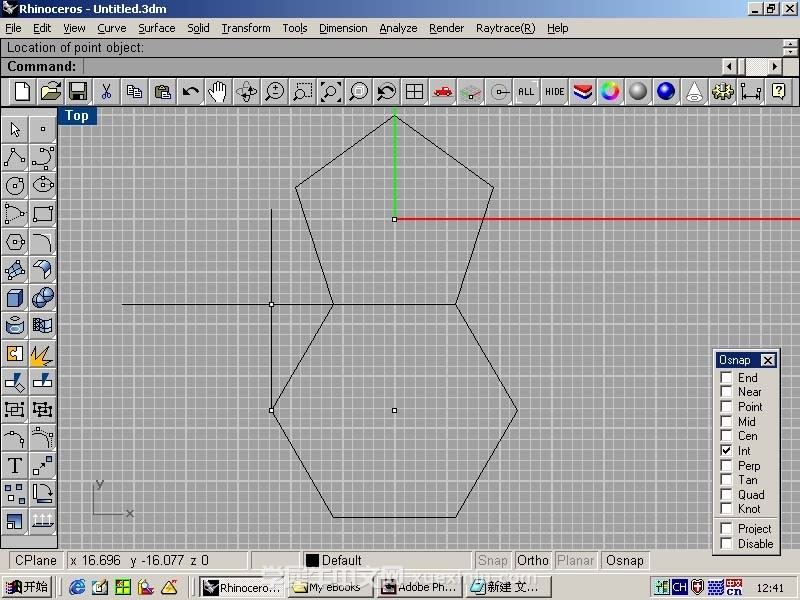
Task: Select the Rectangle tool
Action: (43, 213)
